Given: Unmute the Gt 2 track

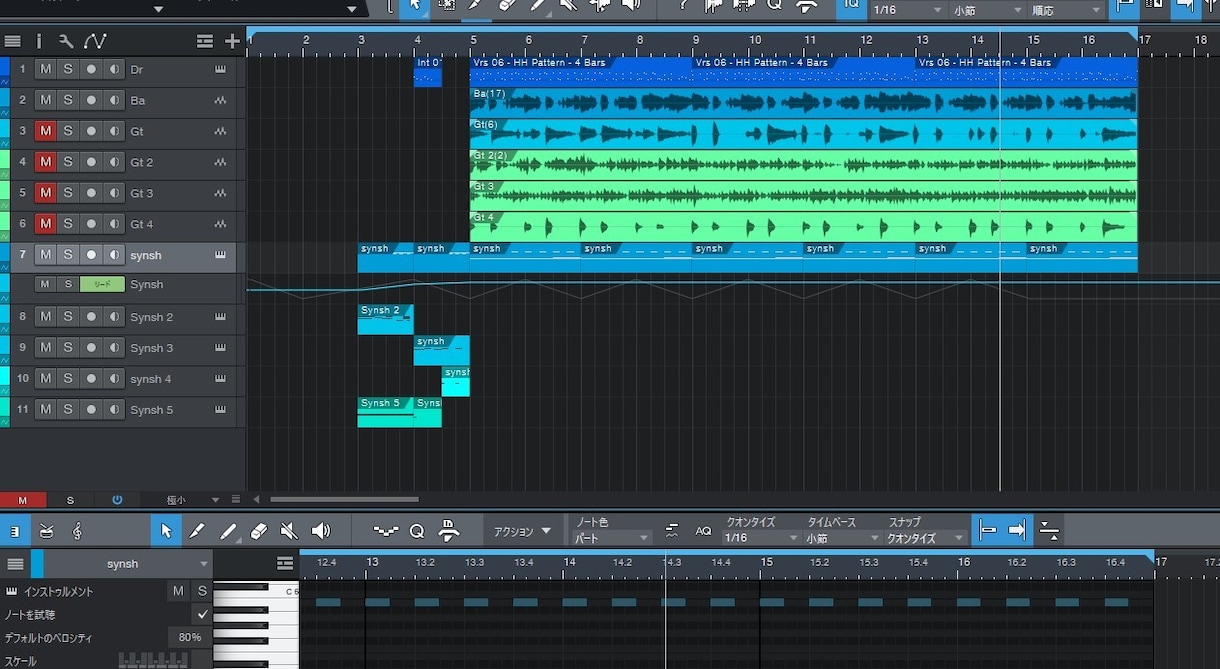Looking at the screenshot, I should pyautogui.click(x=45, y=162).
